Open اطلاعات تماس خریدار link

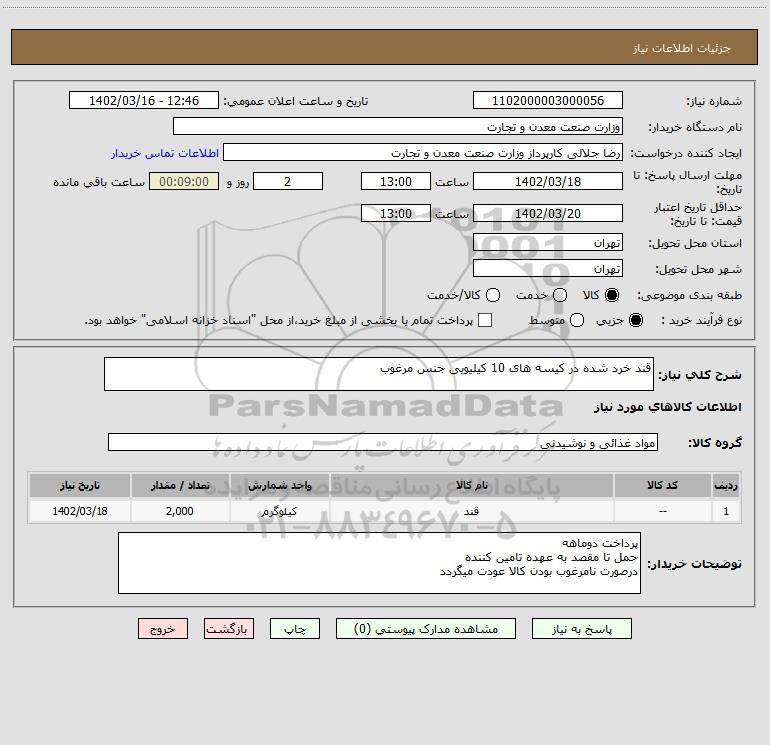(165, 153)
